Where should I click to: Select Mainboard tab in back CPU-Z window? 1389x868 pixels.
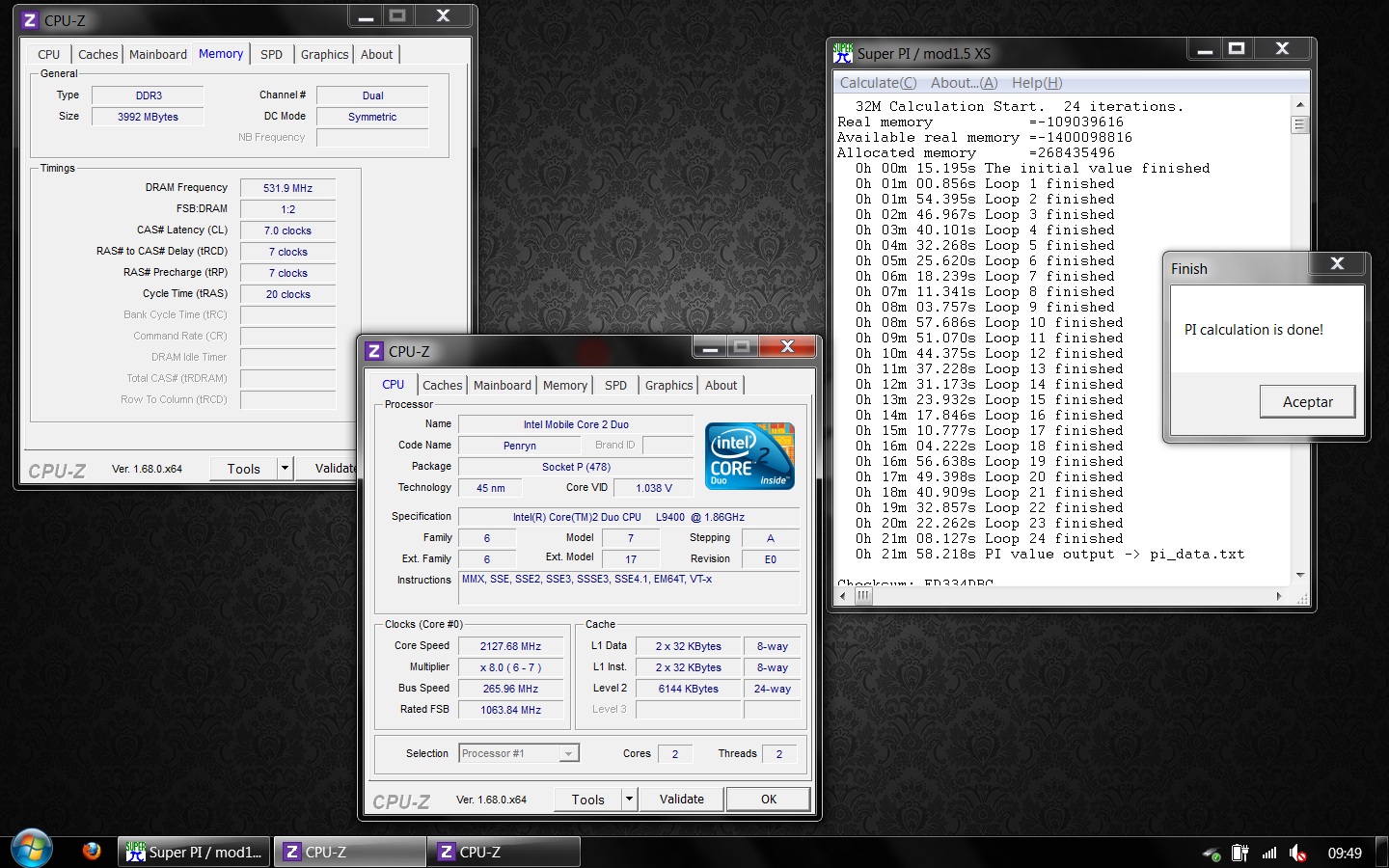click(x=158, y=54)
